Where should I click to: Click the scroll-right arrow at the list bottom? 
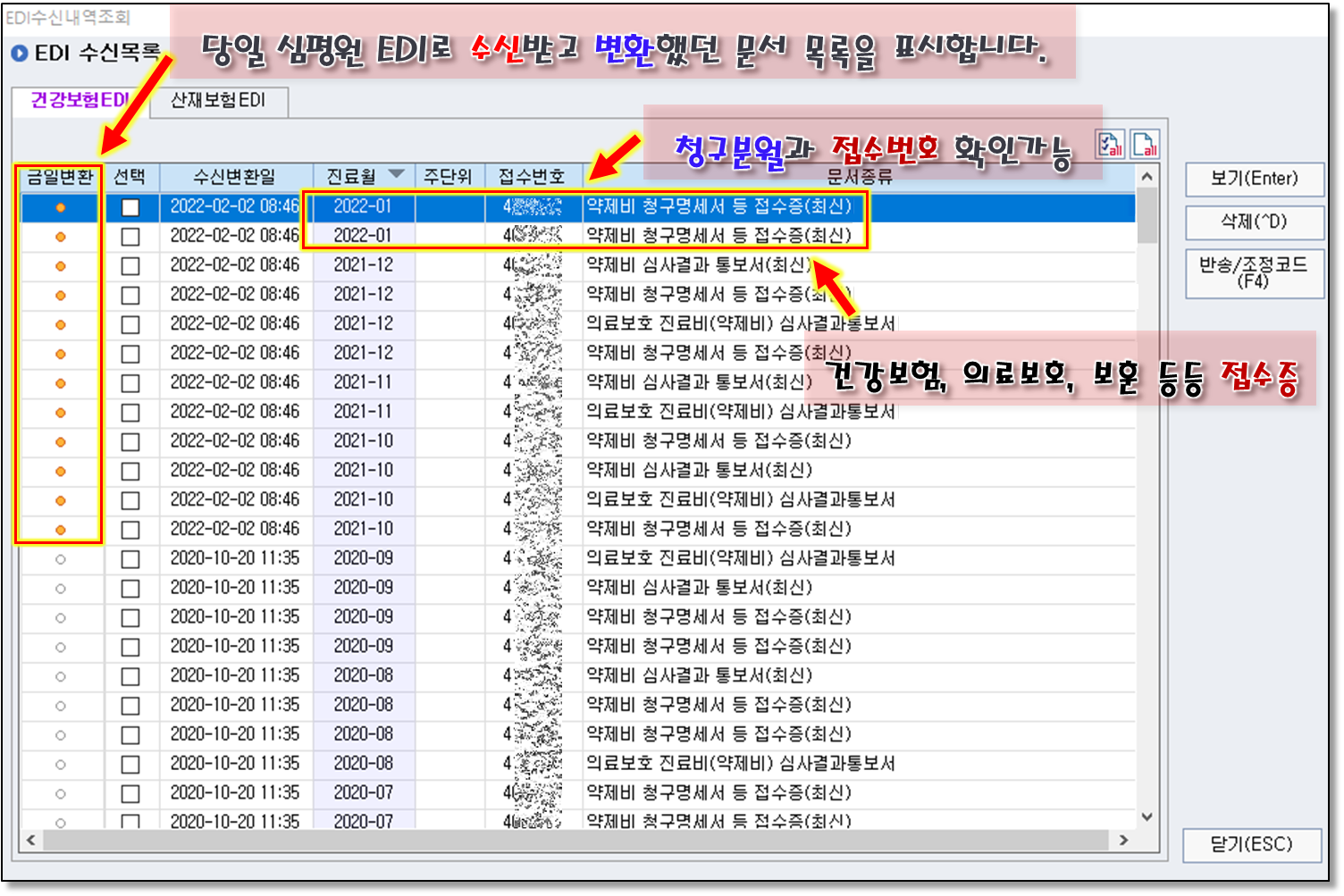click(1123, 841)
